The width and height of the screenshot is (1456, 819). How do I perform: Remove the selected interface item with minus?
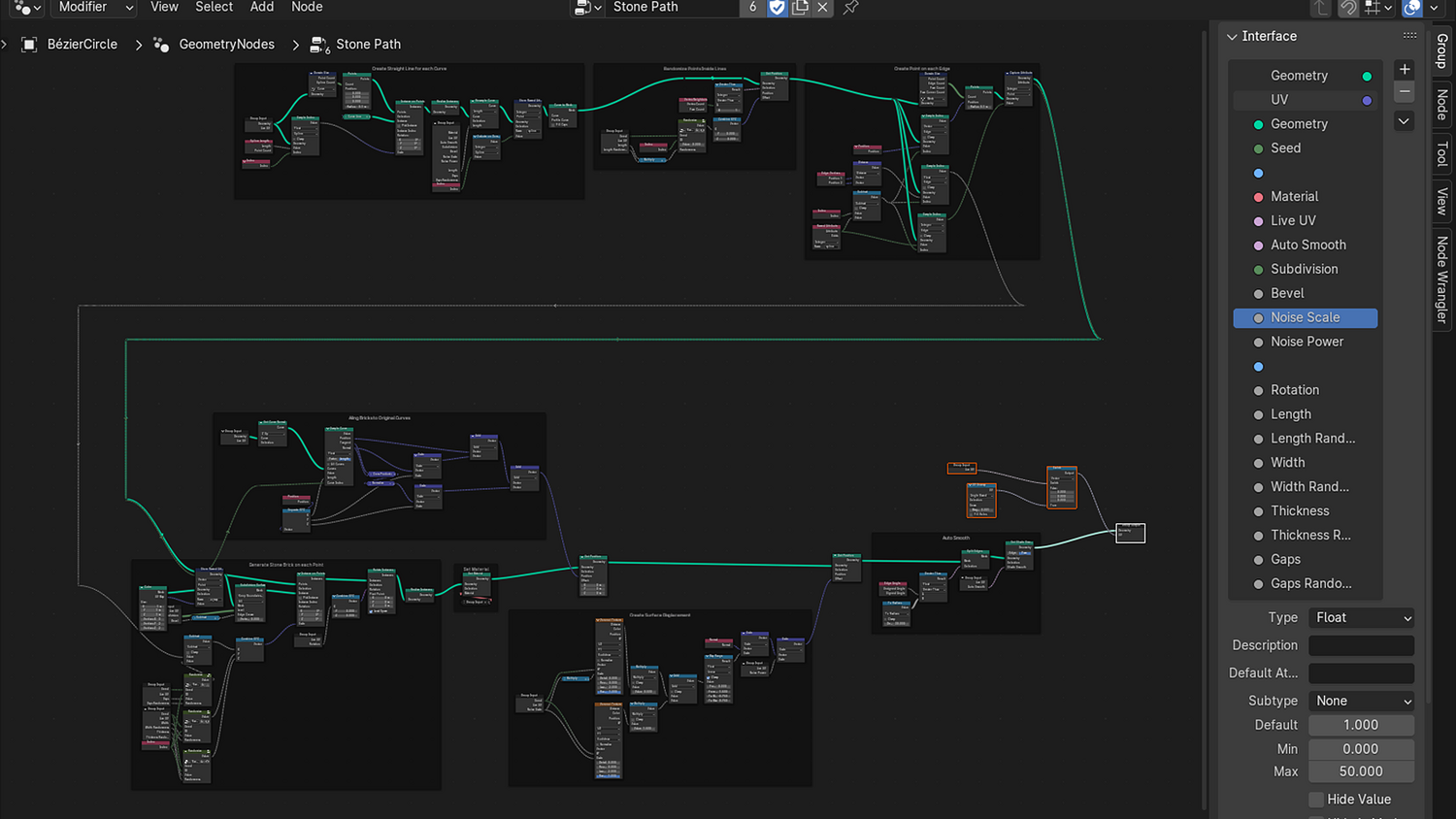1405,92
